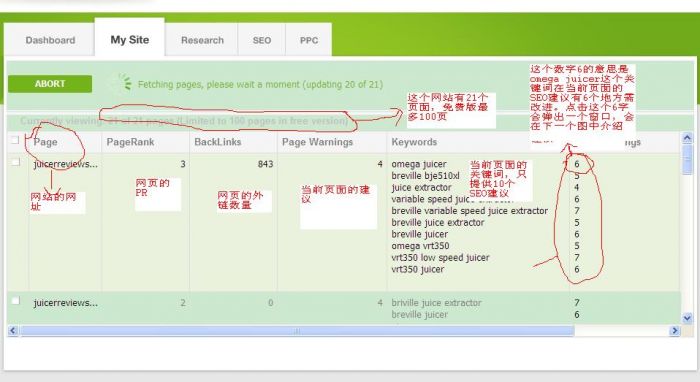Click the vertical scrollbar up arrow

687,138
